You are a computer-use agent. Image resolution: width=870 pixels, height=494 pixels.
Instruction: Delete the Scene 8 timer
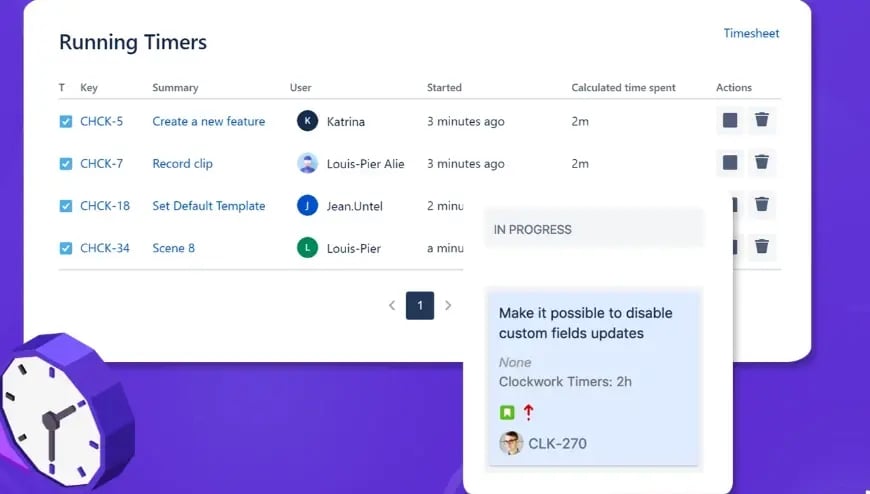(x=762, y=247)
